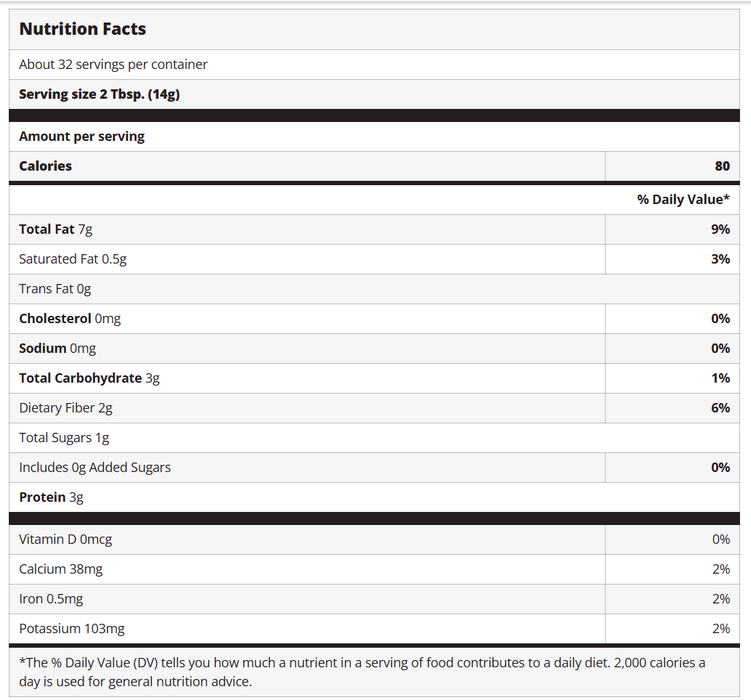Click the Includes 0g Added Sugars text

pos(95,467)
